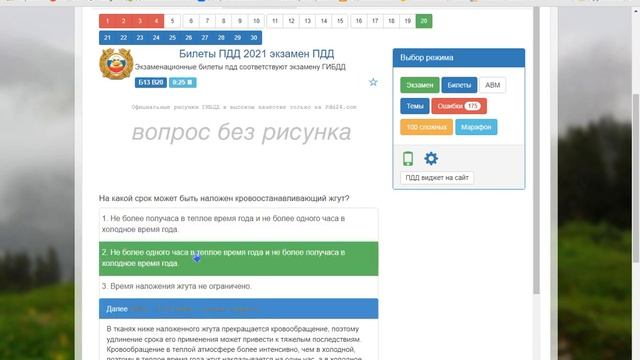Click the inner page scrollbar

point(536,151)
